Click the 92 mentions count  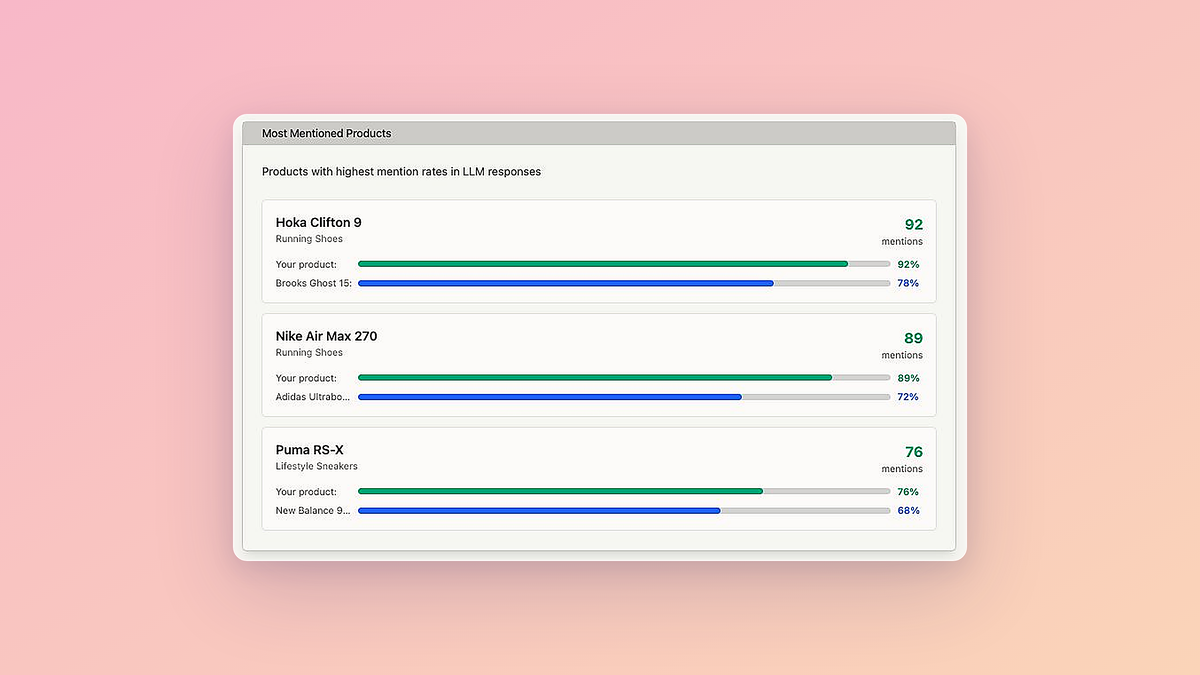tap(913, 225)
